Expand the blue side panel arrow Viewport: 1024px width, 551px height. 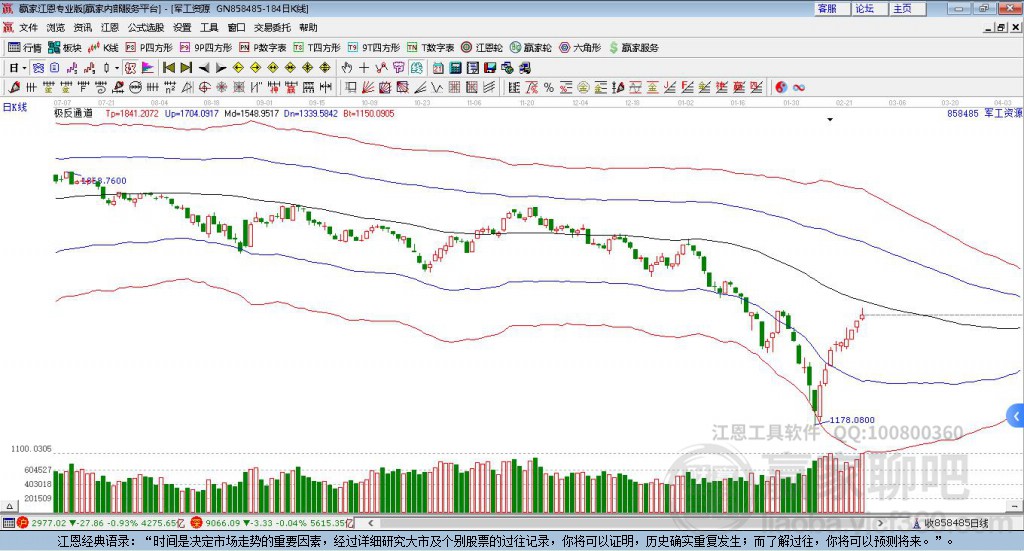point(1016,416)
